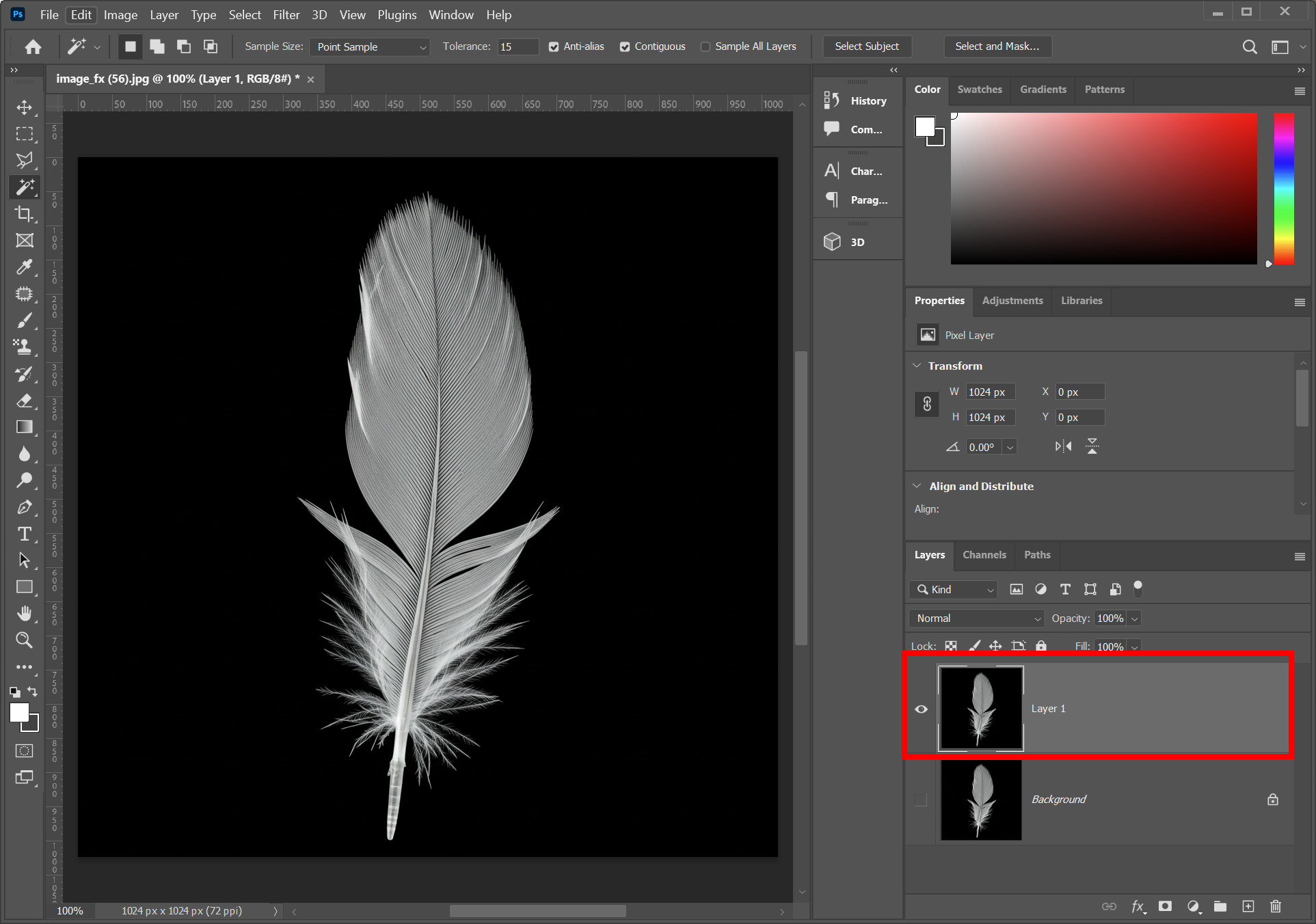This screenshot has height=924, width=1316.
Task: Click the flip horizontal icon in Transform
Action: (1063, 447)
